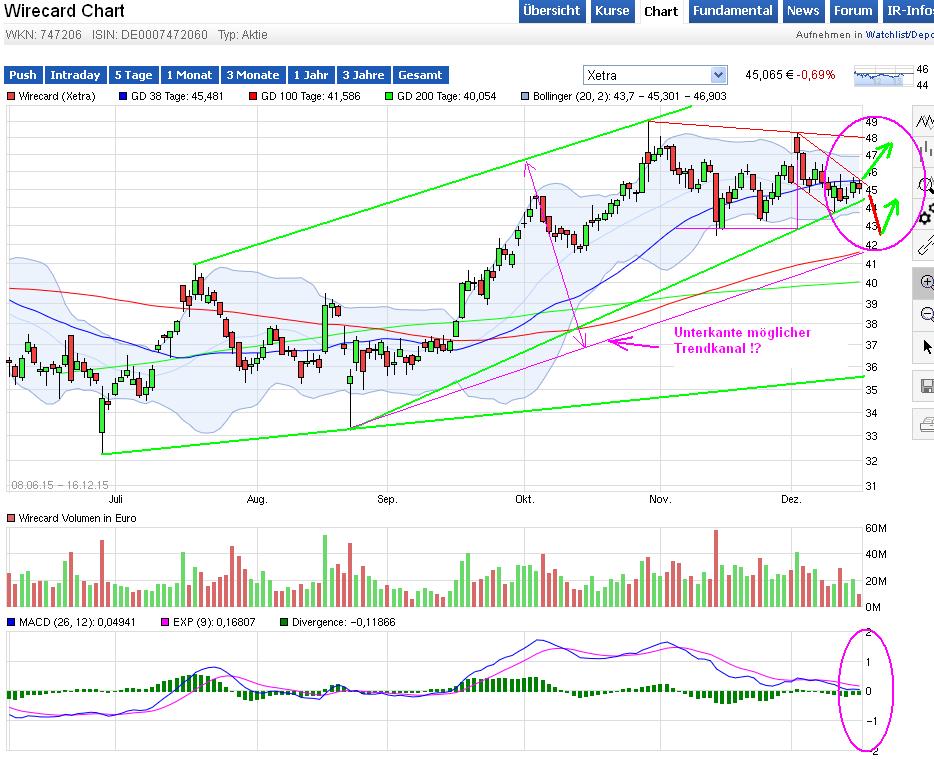Click the GD 38 Tage: 45,481 label
Image resolution: width=934 pixels, height=764 pixels.
(177, 96)
